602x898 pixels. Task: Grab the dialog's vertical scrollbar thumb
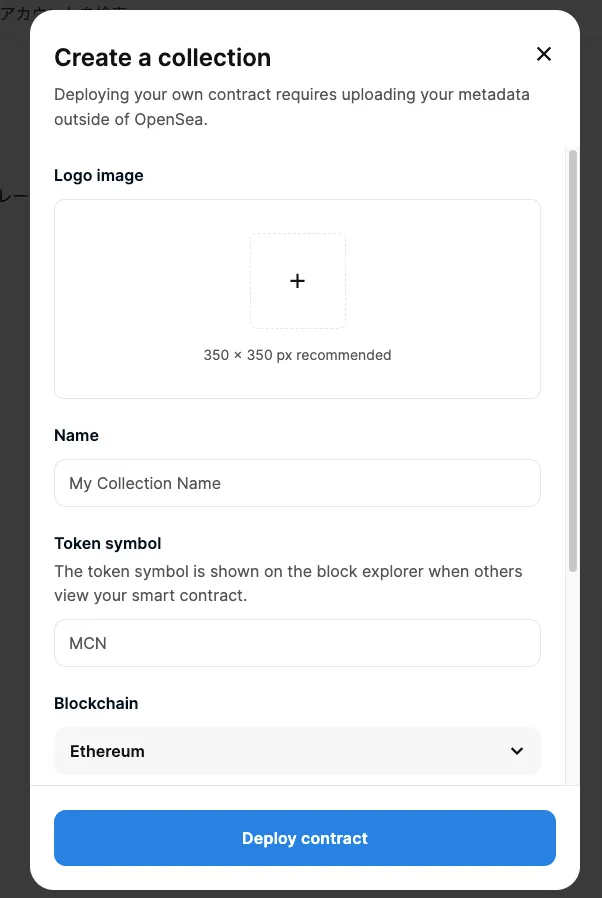coord(573,360)
